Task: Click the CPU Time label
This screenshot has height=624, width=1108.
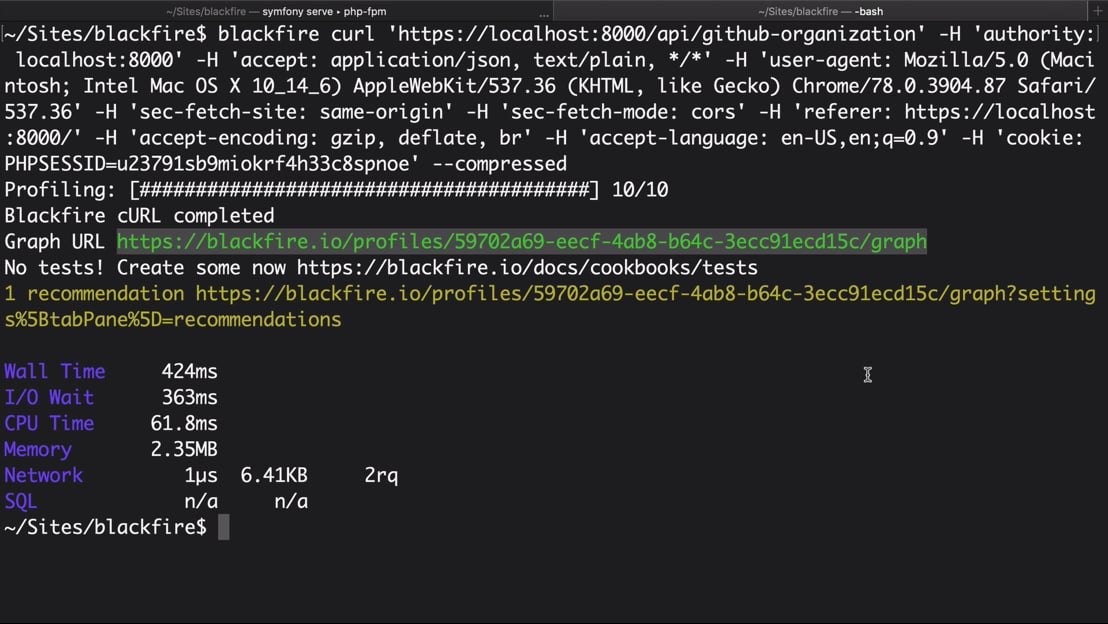Action: click(49, 423)
